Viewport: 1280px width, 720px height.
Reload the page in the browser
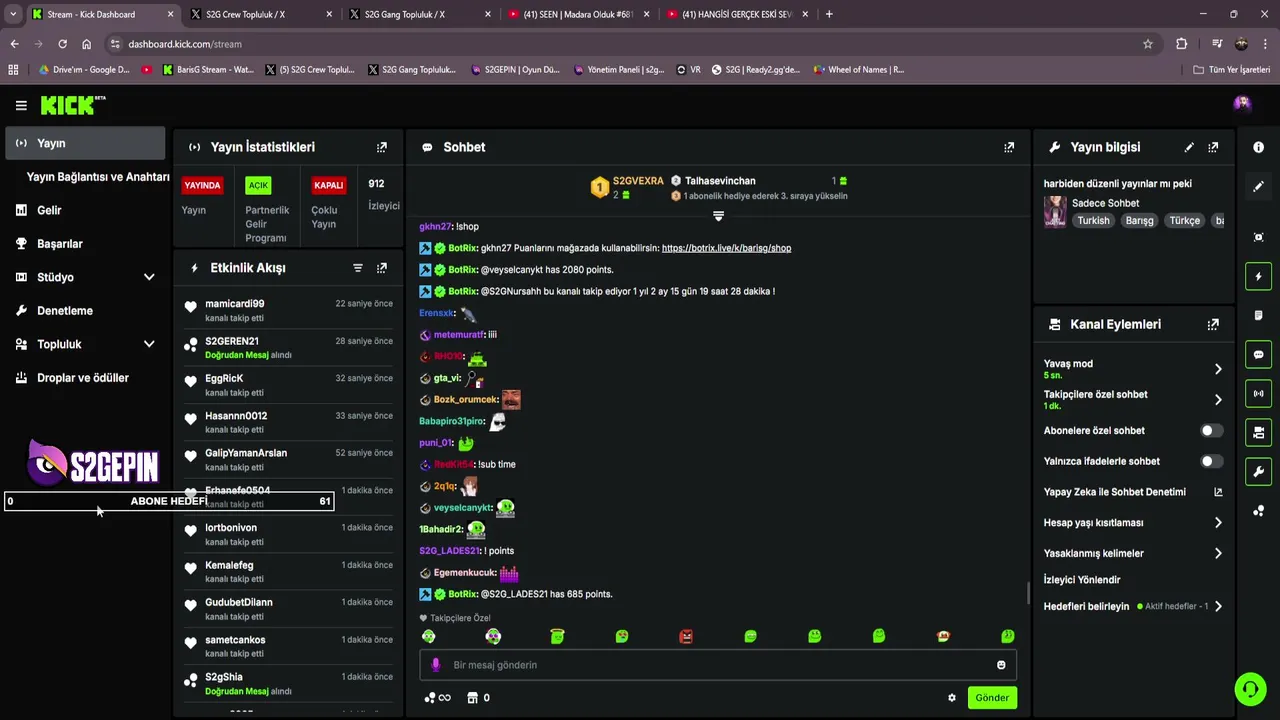point(62,44)
